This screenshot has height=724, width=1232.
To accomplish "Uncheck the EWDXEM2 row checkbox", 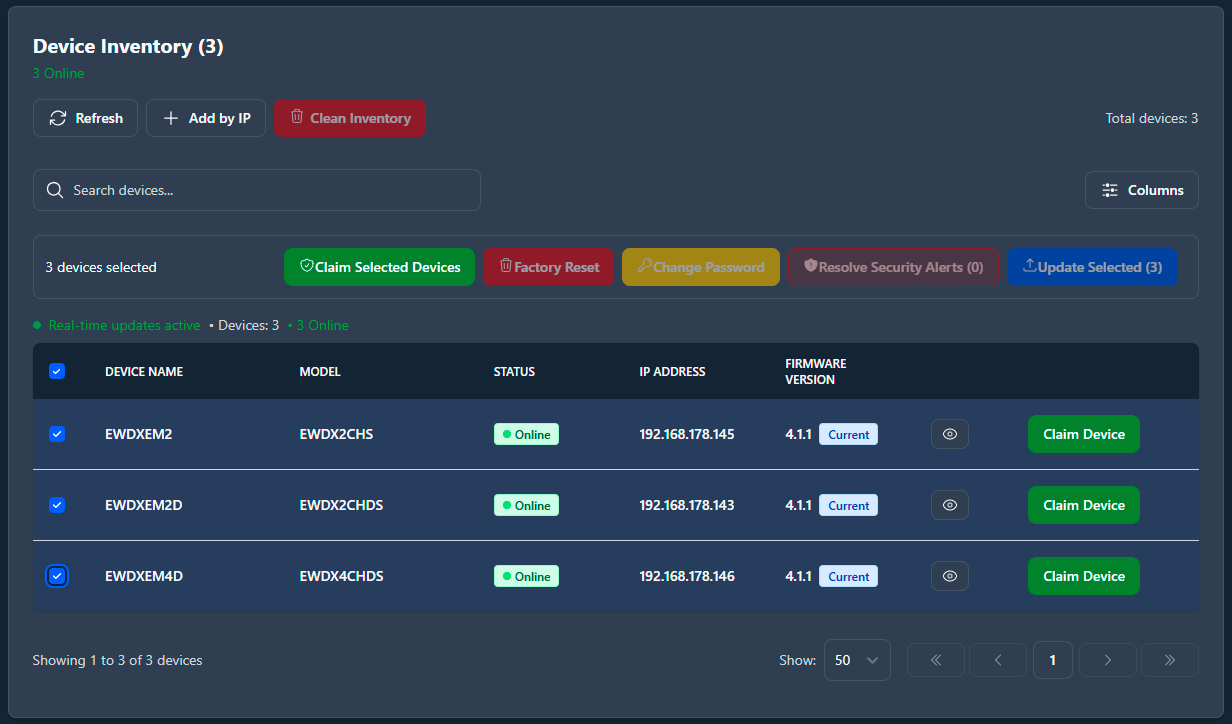I will click(x=57, y=434).
